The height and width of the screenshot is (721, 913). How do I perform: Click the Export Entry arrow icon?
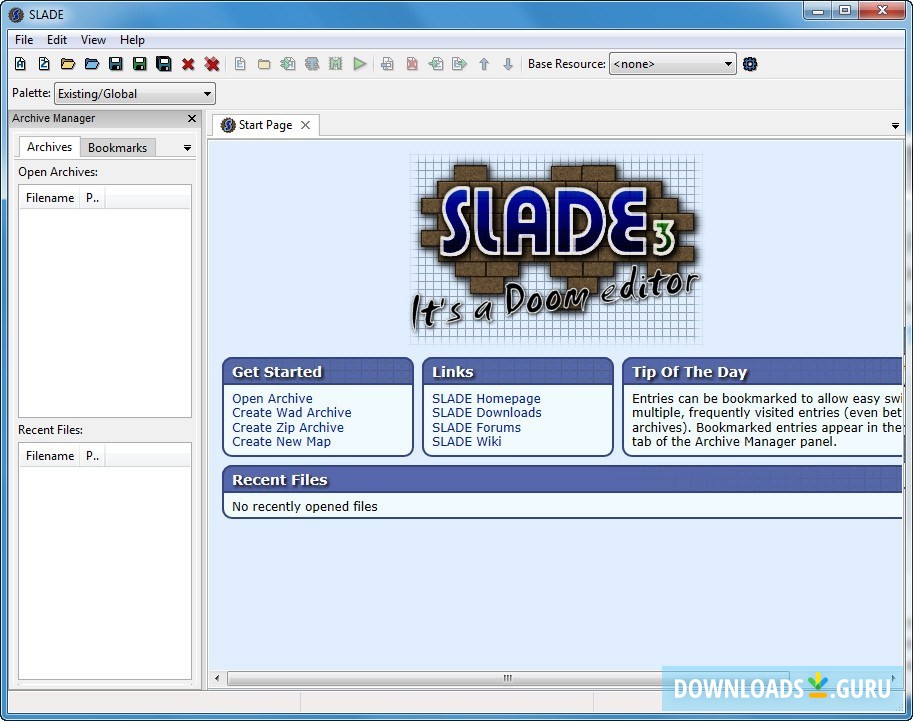(459, 64)
